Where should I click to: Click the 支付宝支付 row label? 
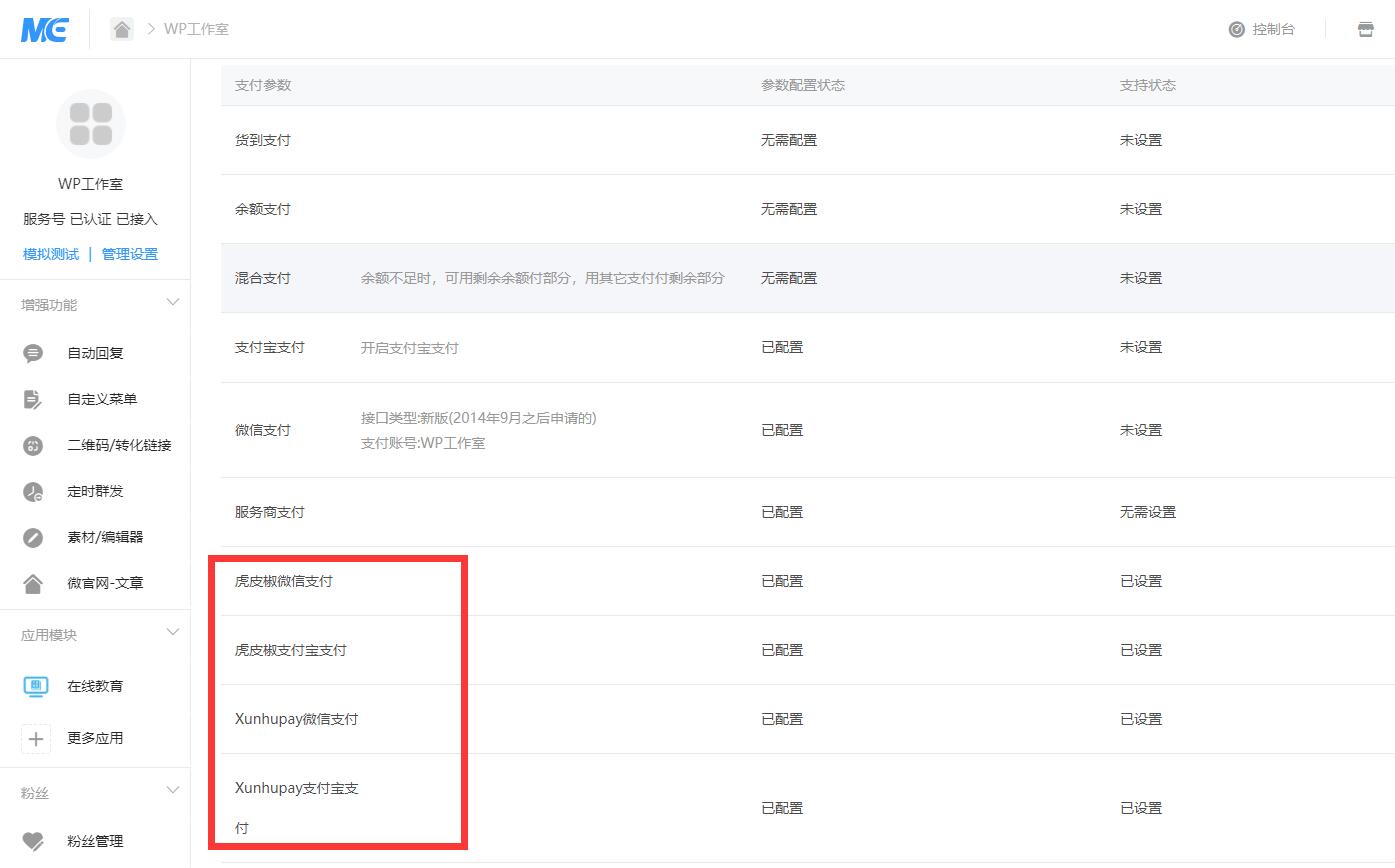270,347
